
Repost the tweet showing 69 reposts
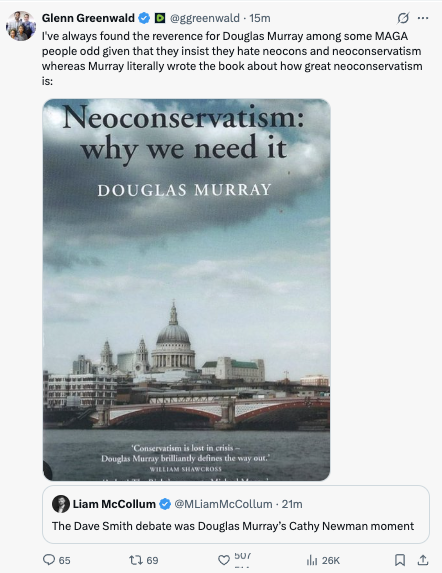144,560
